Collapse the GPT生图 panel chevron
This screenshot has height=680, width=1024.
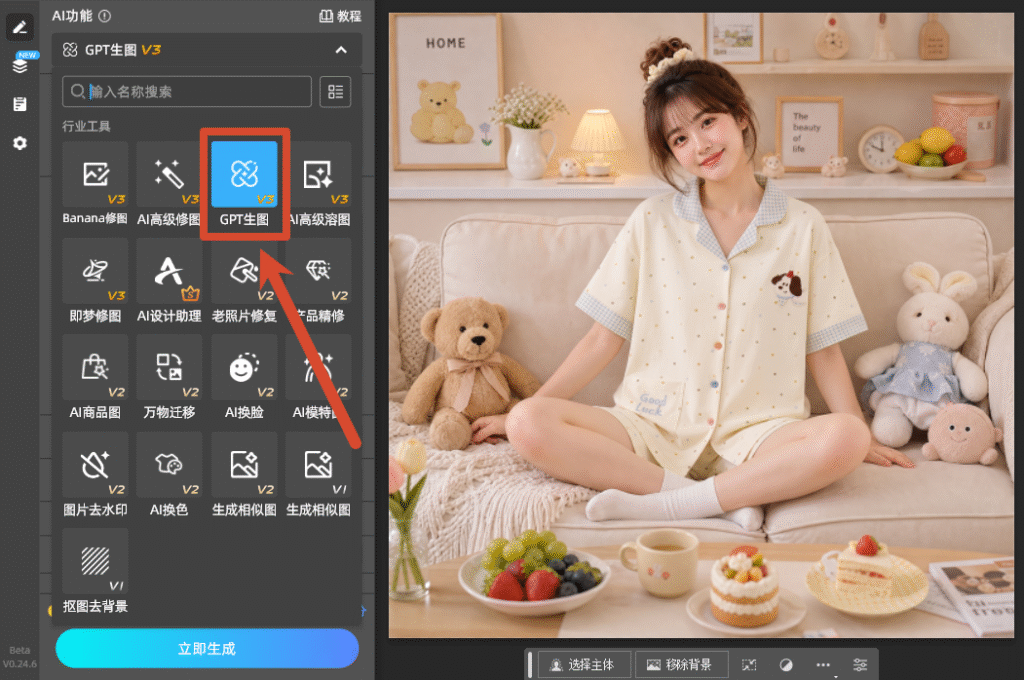tap(341, 50)
